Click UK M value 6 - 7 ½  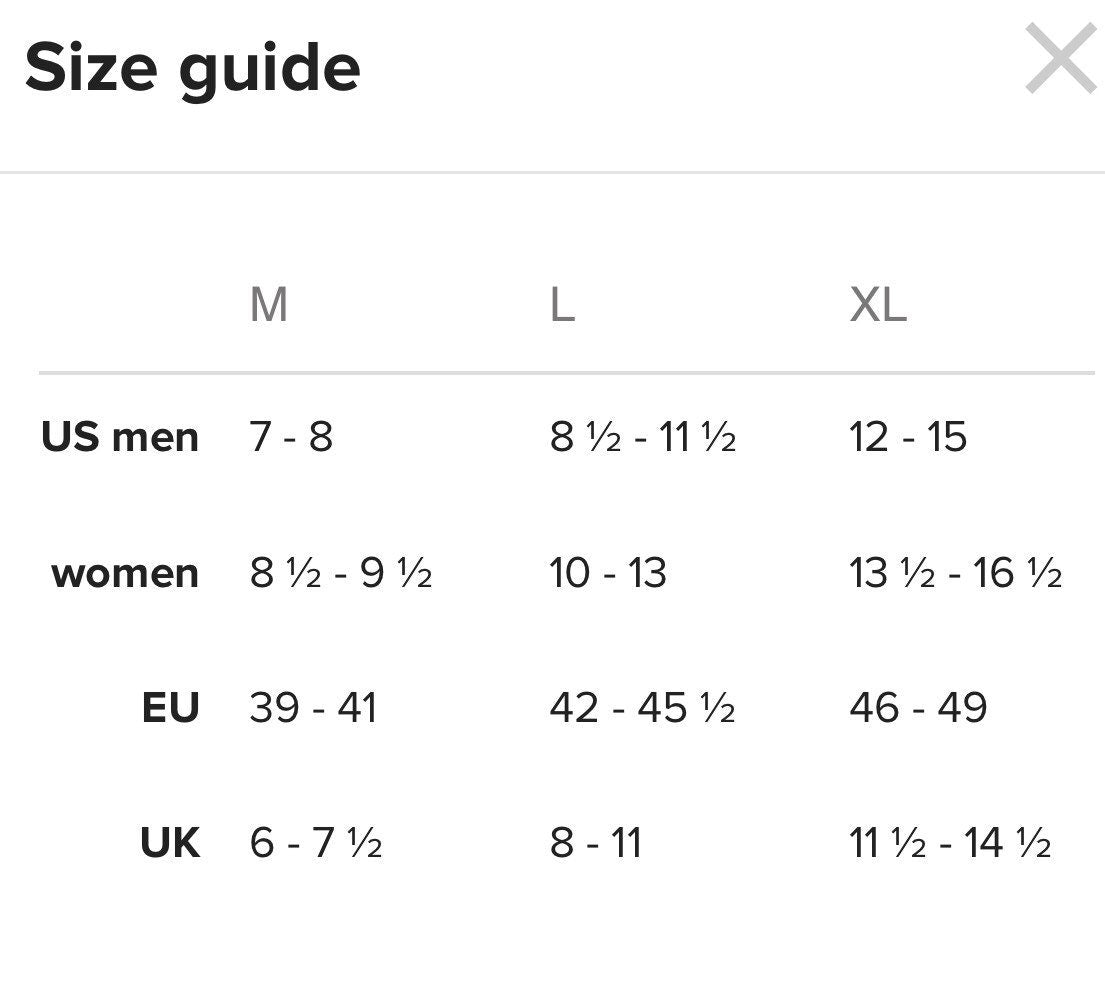pos(316,842)
